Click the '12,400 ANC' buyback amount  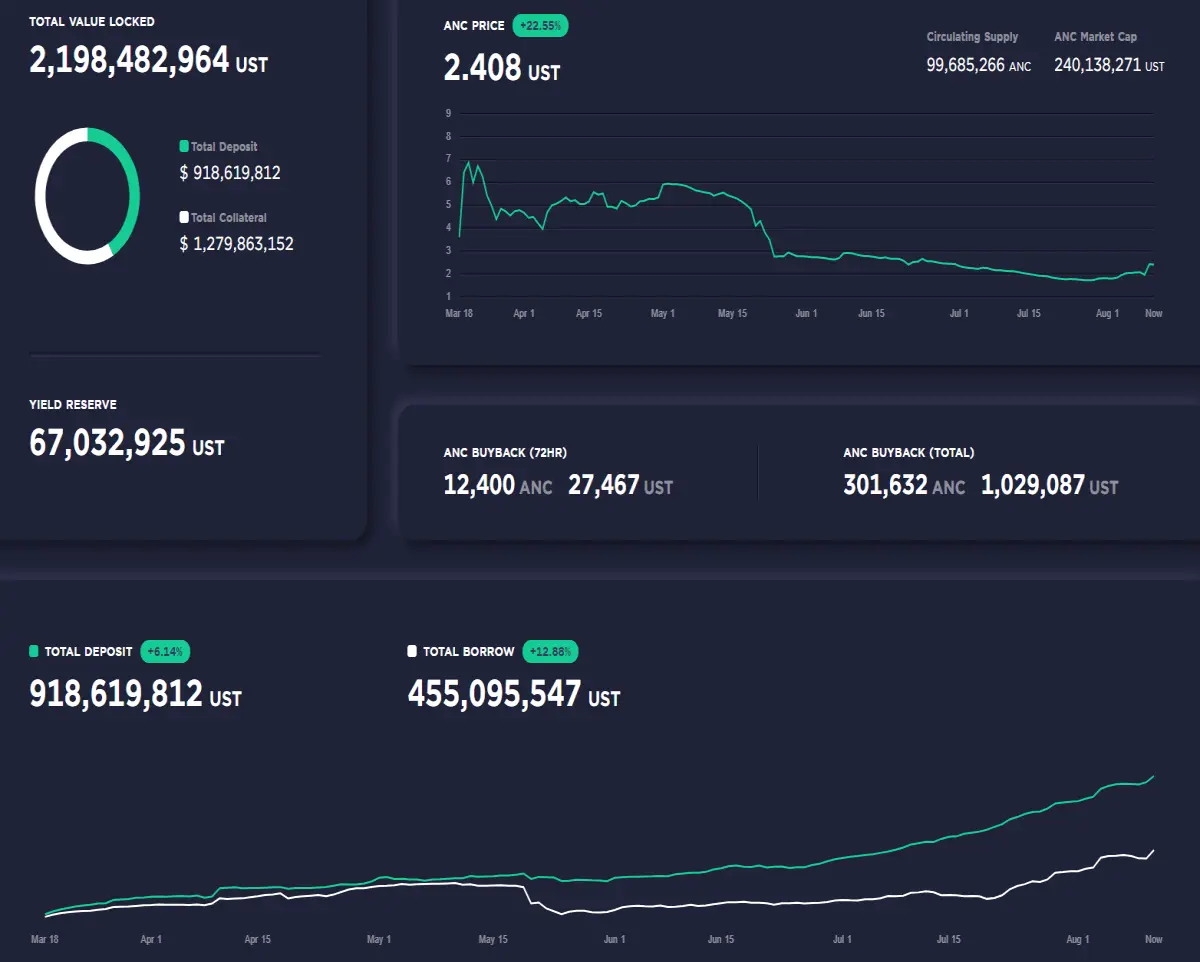[x=498, y=486]
